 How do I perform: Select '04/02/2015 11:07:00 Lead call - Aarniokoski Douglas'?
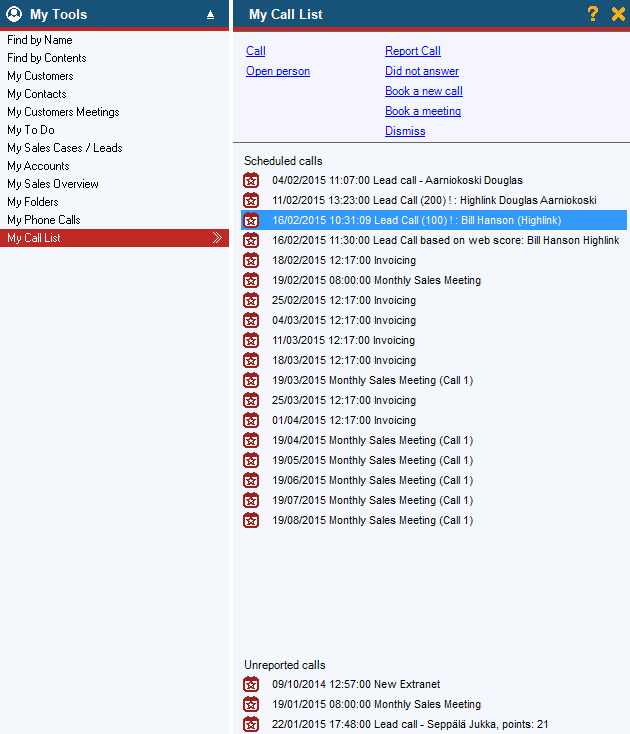[x=397, y=180]
